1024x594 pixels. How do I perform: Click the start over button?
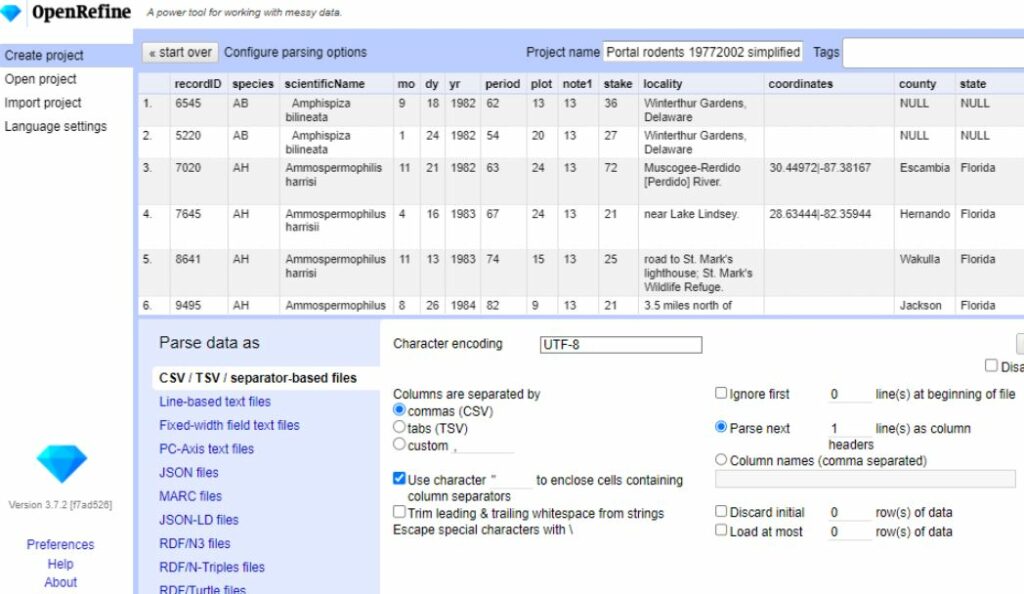coord(180,52)
